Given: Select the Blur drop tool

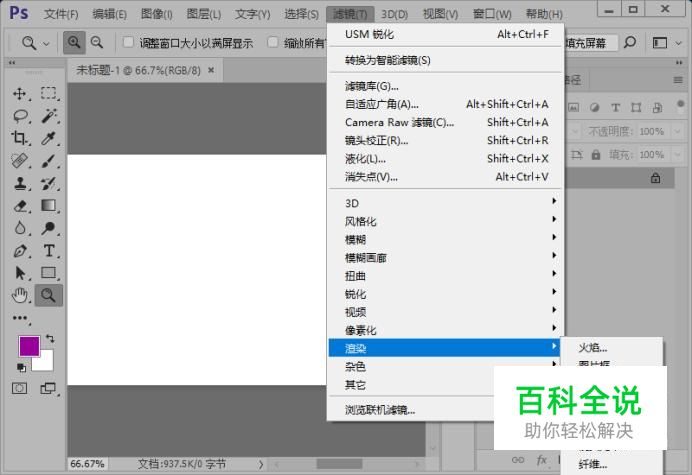Looking at the screenshot, I should click(19, 228).
